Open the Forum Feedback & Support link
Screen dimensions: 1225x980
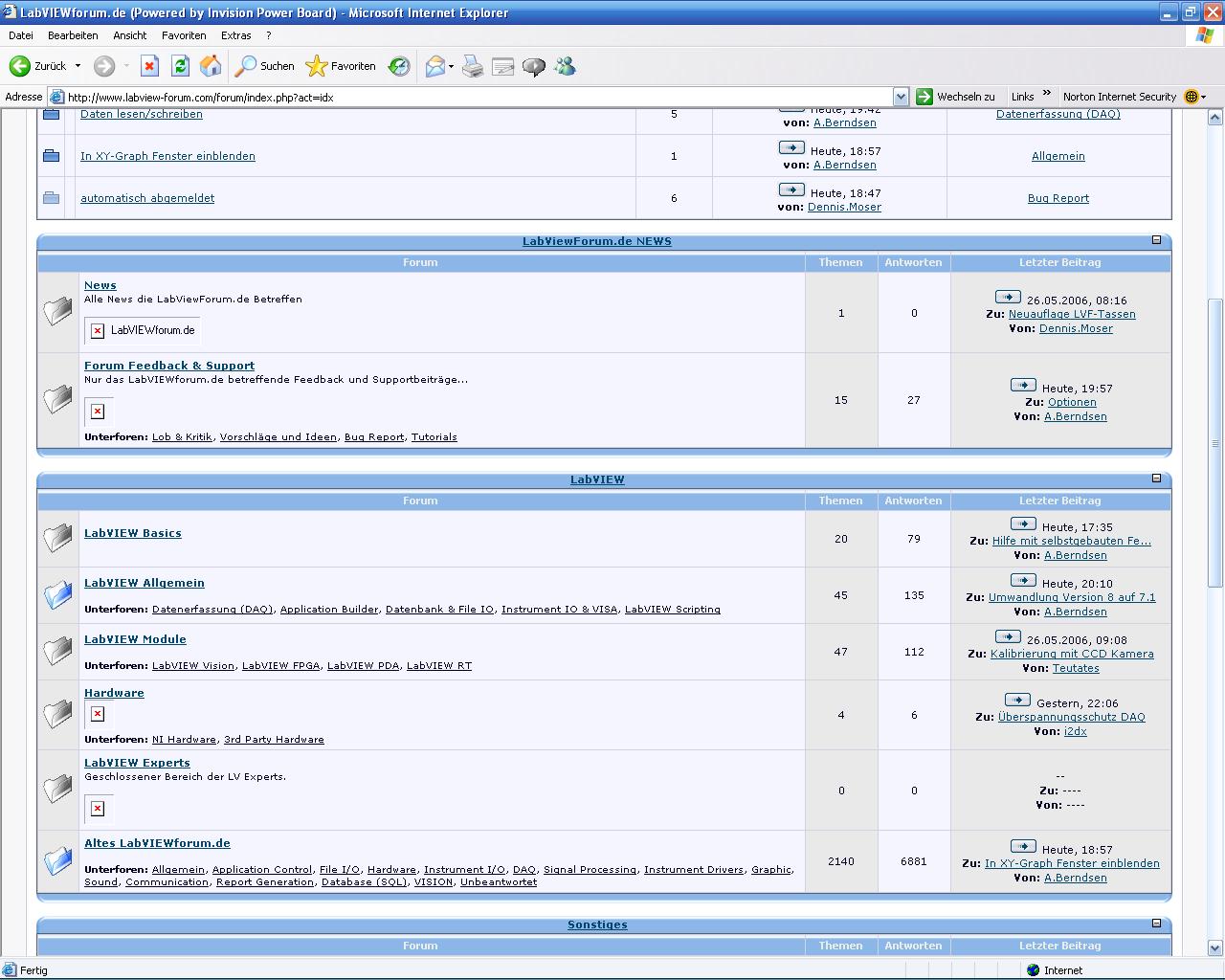(168, 366)
